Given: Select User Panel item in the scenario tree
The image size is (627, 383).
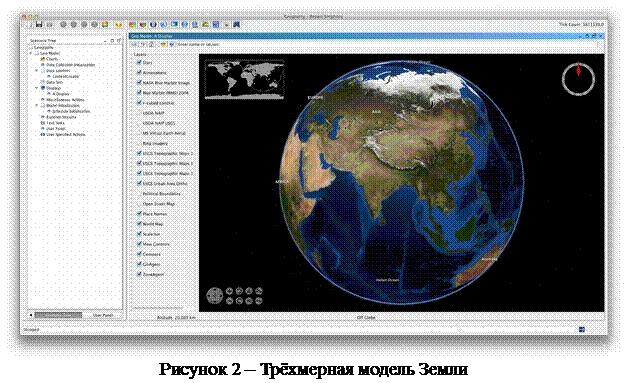Looking at the screenshot, I should pos(56,129).
